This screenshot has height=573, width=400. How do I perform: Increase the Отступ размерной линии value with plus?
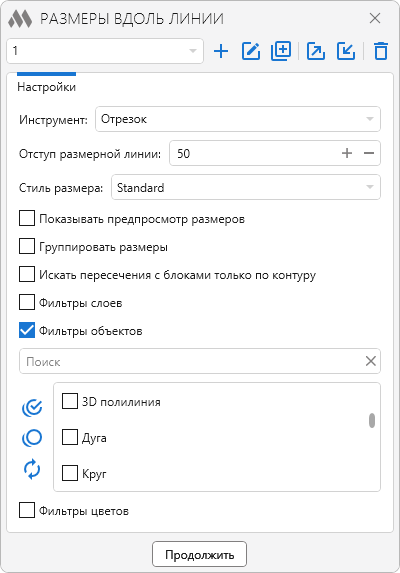coord(347,153)
